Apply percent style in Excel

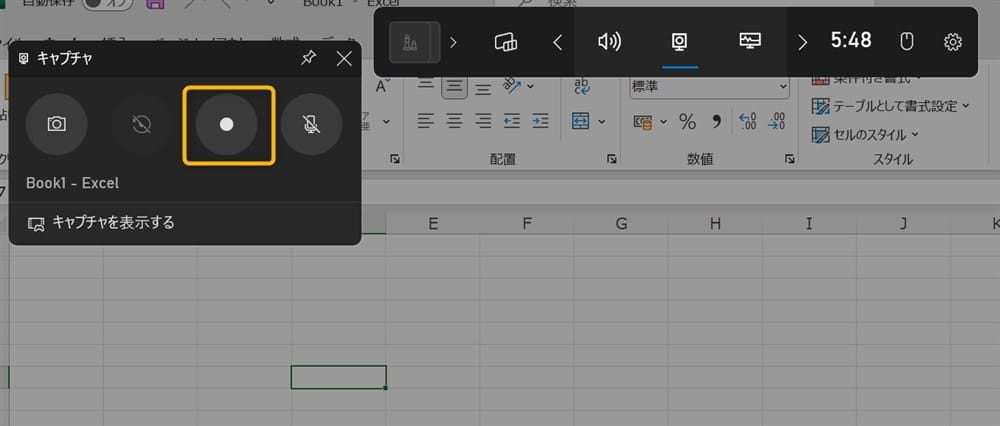687,121
